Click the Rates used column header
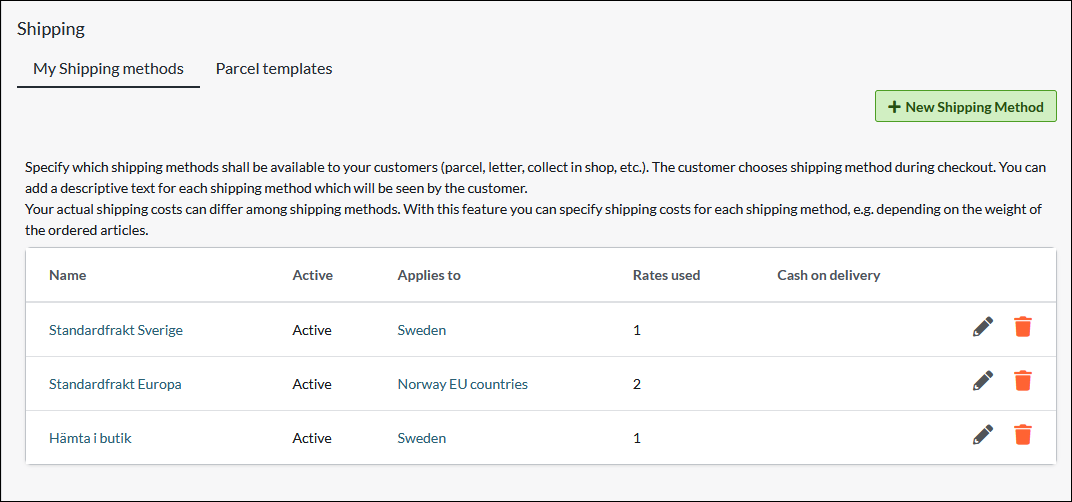 coord(666,275)
